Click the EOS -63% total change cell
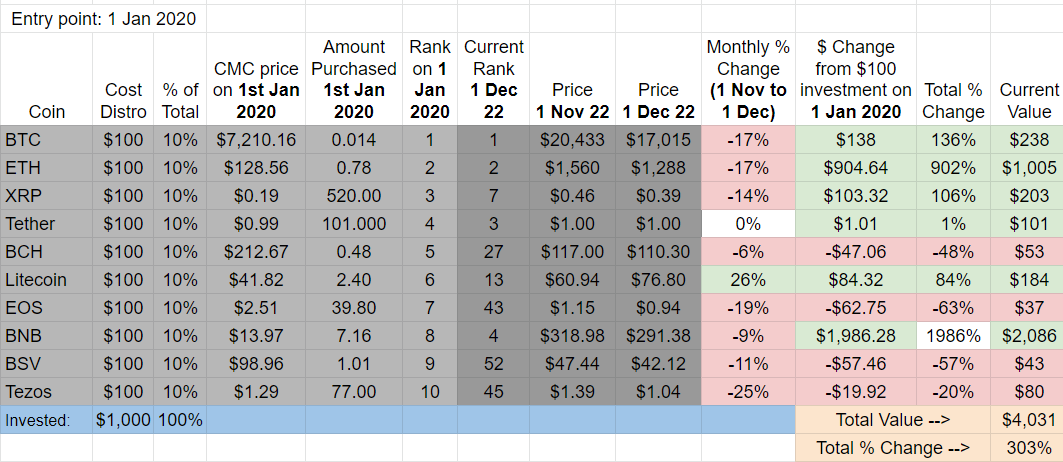This screenshot has width=1063, height=462. (953, 307)
